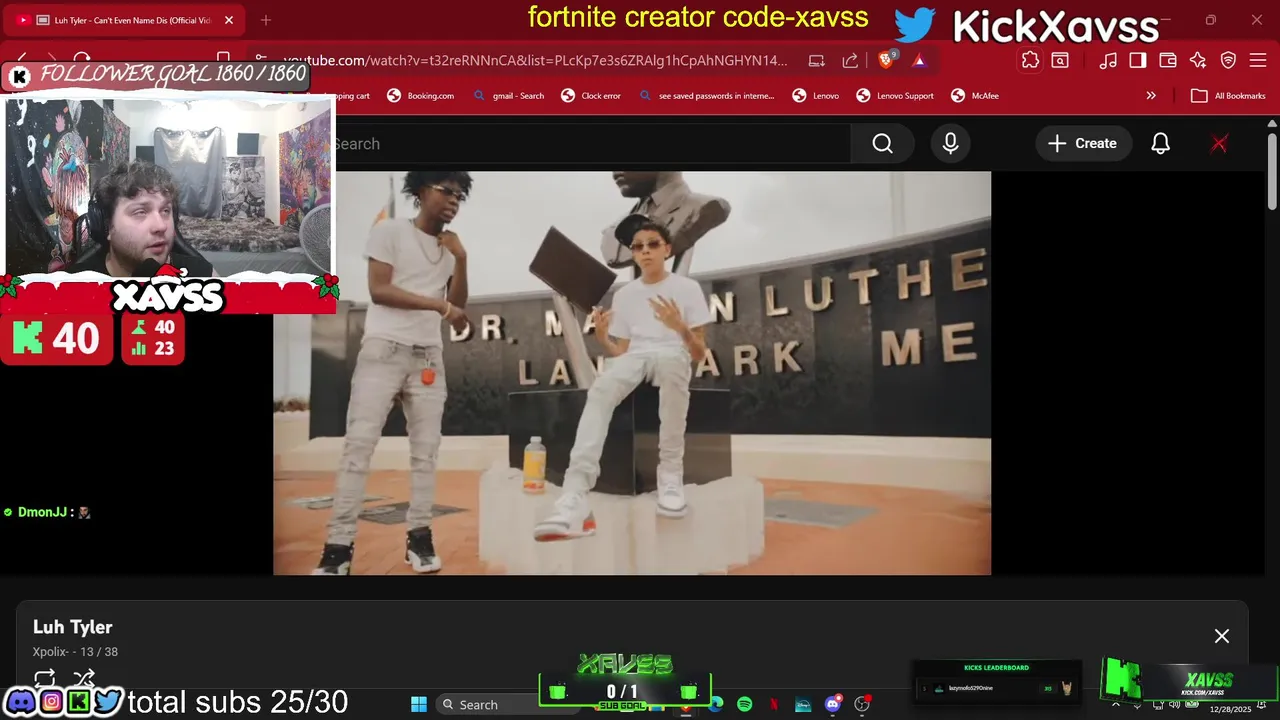This screenshot has height=720, width=1280.
Task: Open the tab search icon in toolbar
Action: pos(1060,60)
